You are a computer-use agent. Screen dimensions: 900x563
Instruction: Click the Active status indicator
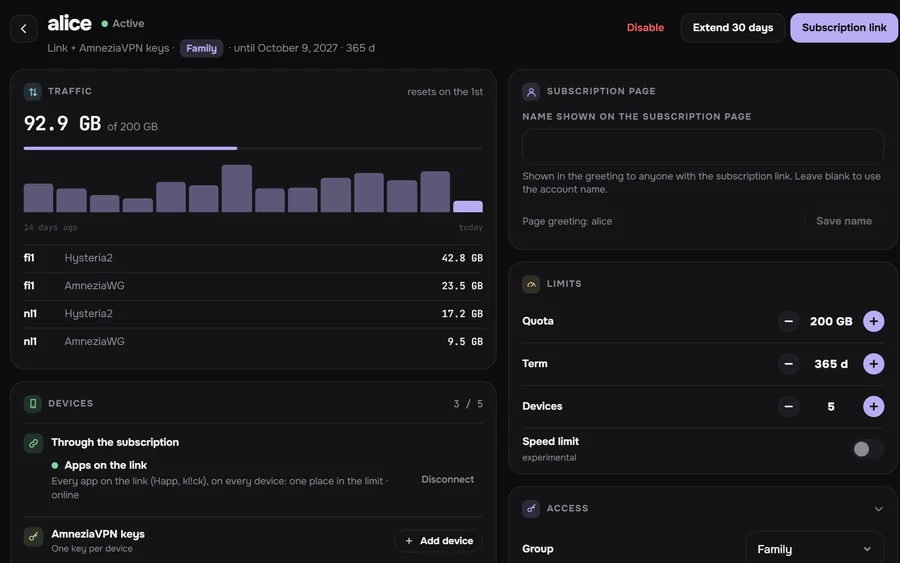pyautogui.click(x=123, y=24)
